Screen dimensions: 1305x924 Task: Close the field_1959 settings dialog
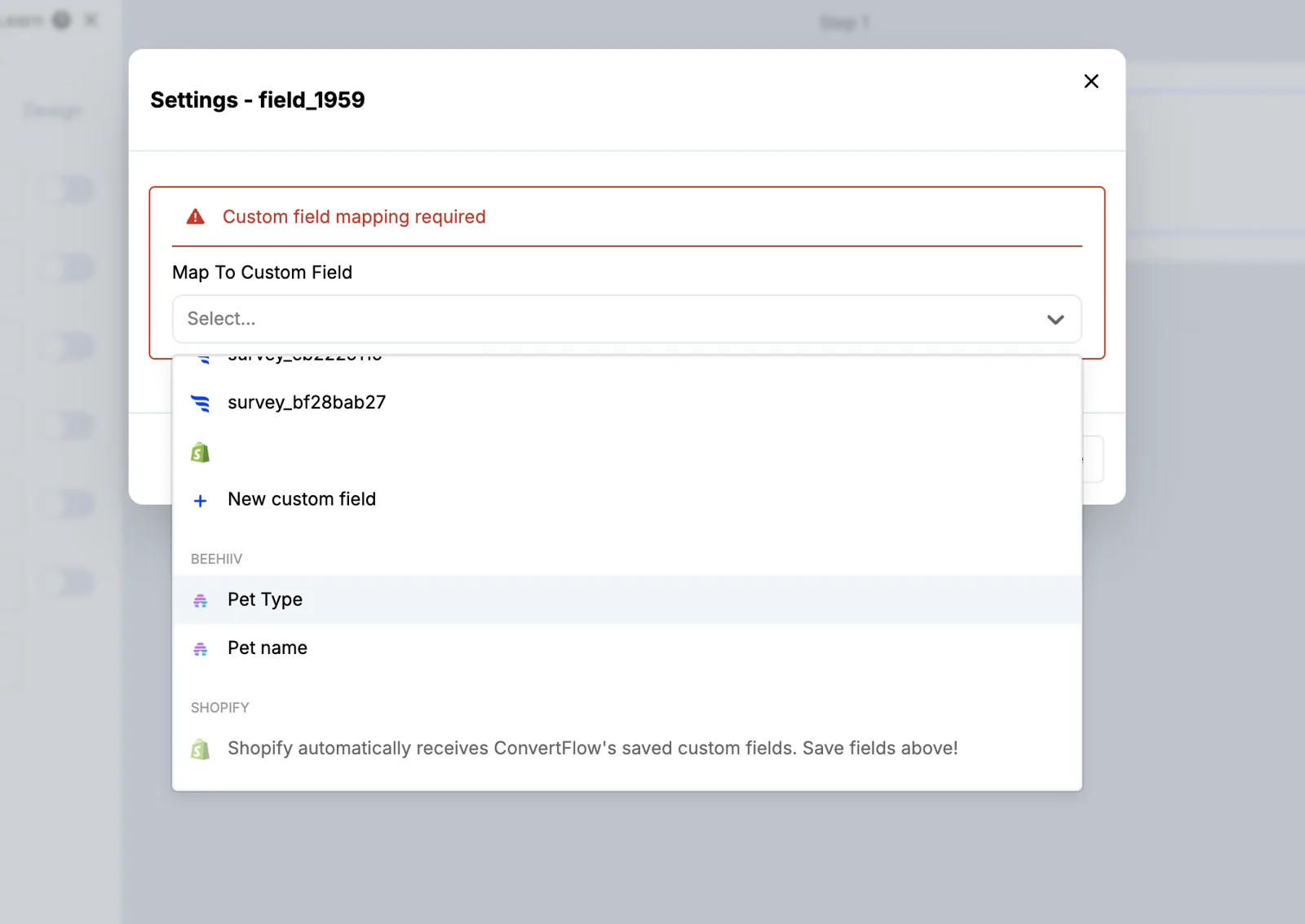(1091, 81)
